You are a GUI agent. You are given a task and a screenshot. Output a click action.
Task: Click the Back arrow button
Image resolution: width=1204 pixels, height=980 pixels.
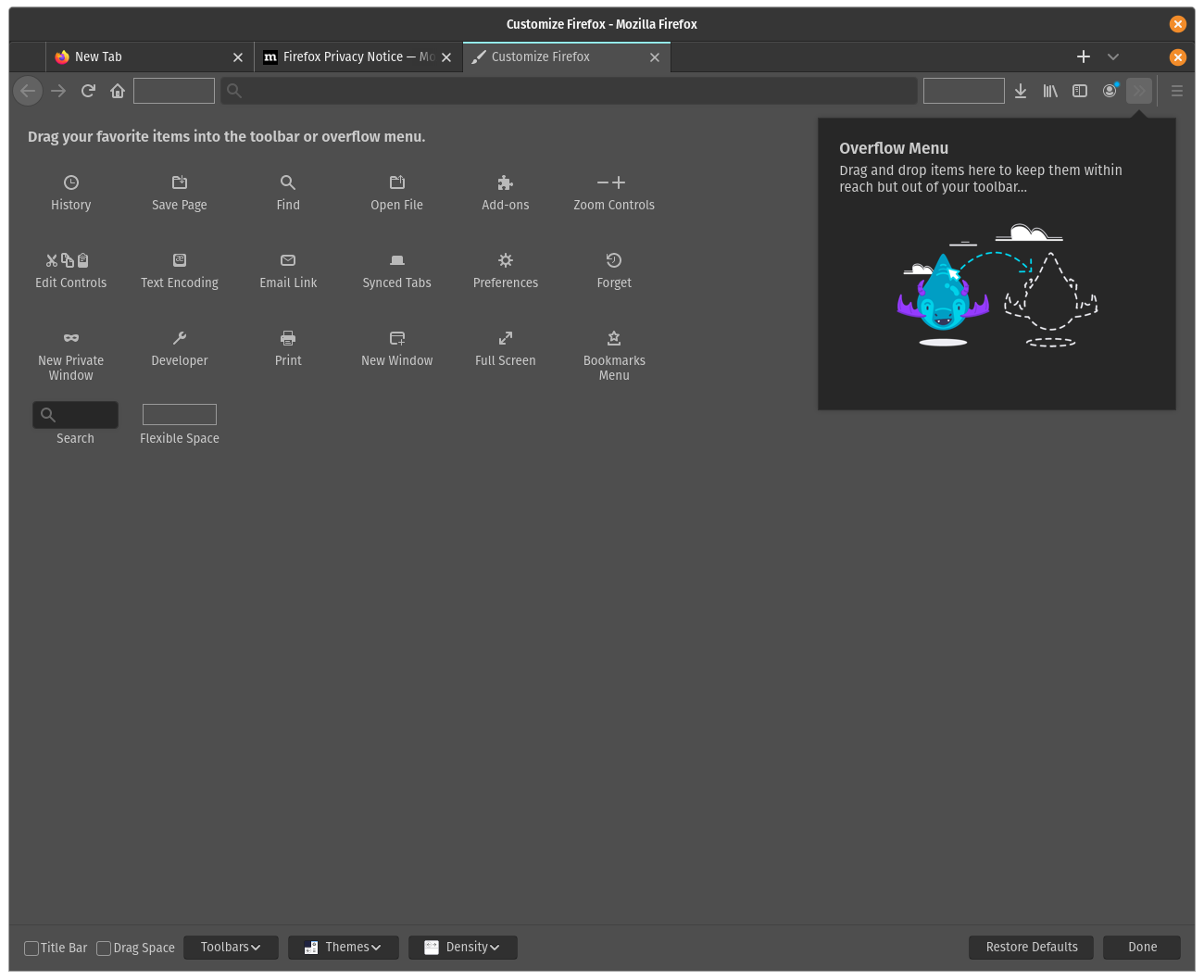pyautogui.click(x=28, y=91)
